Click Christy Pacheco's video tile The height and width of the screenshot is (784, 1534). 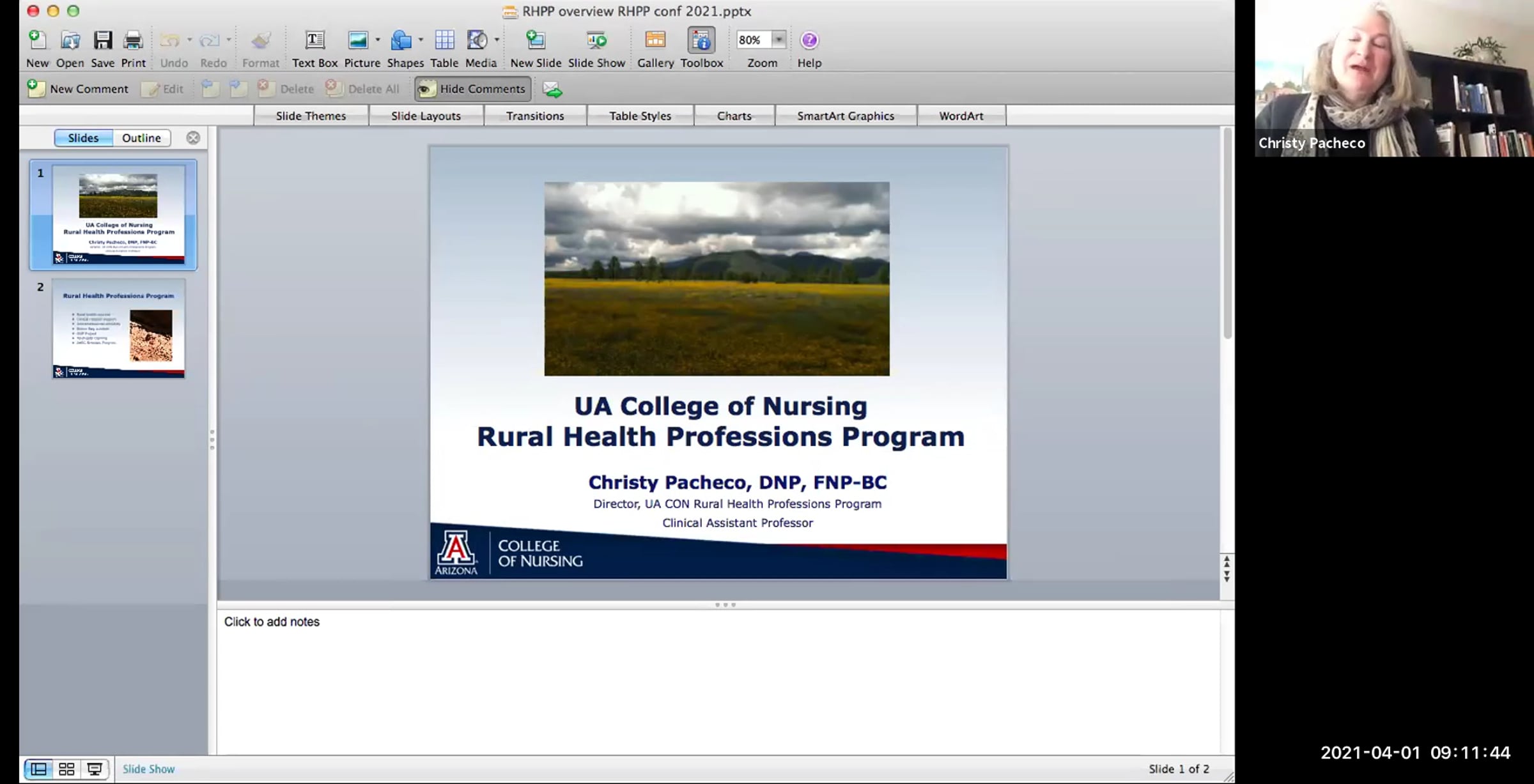(x=1394, y=78)
